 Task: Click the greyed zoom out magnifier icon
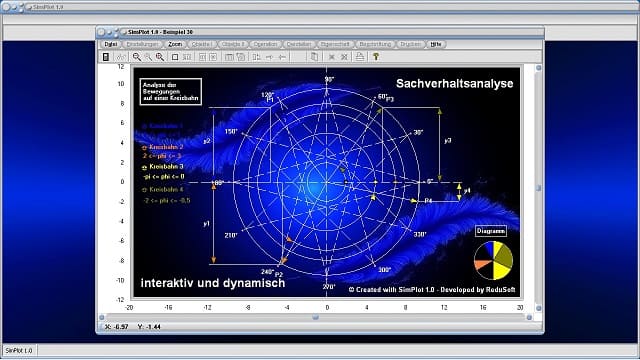click(148, 57)
